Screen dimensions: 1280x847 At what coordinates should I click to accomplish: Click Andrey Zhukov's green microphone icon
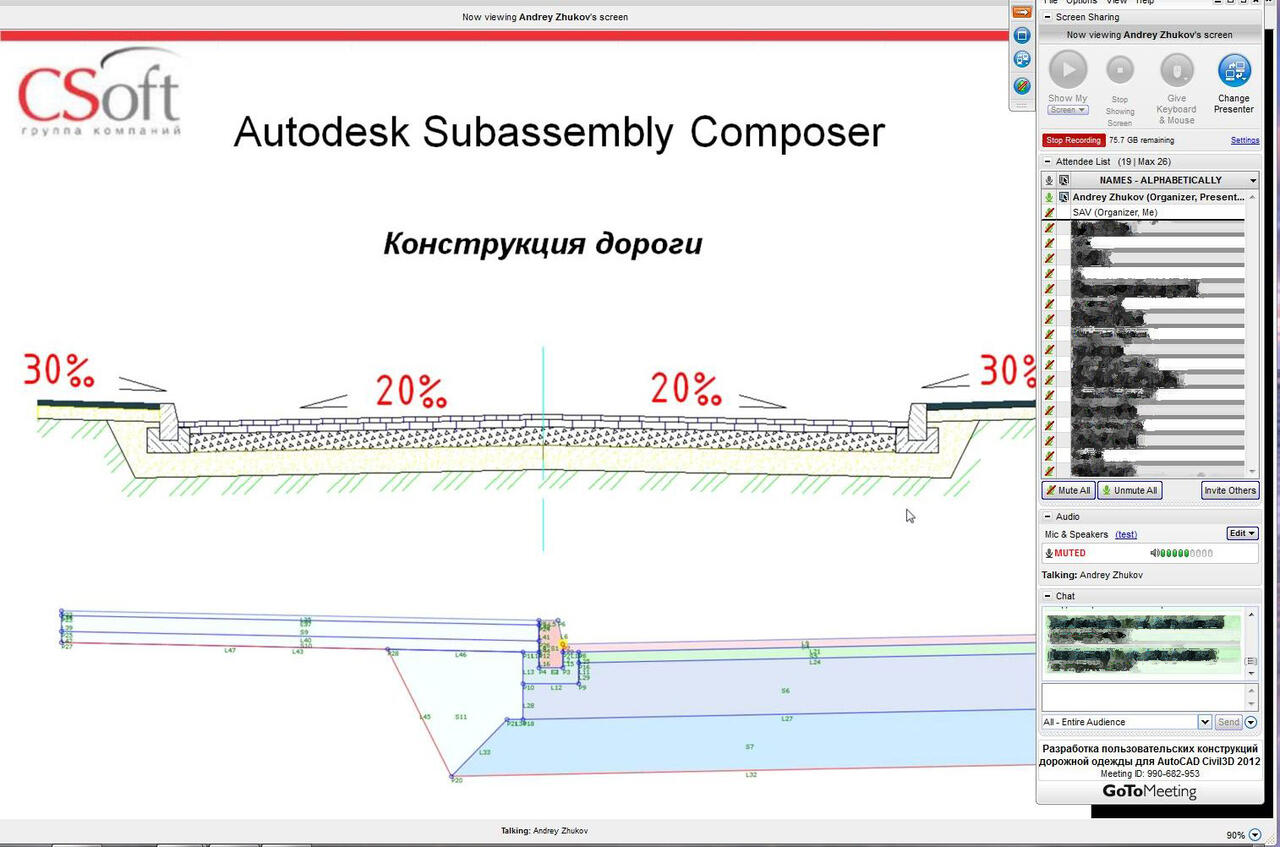coord(1049,198)
